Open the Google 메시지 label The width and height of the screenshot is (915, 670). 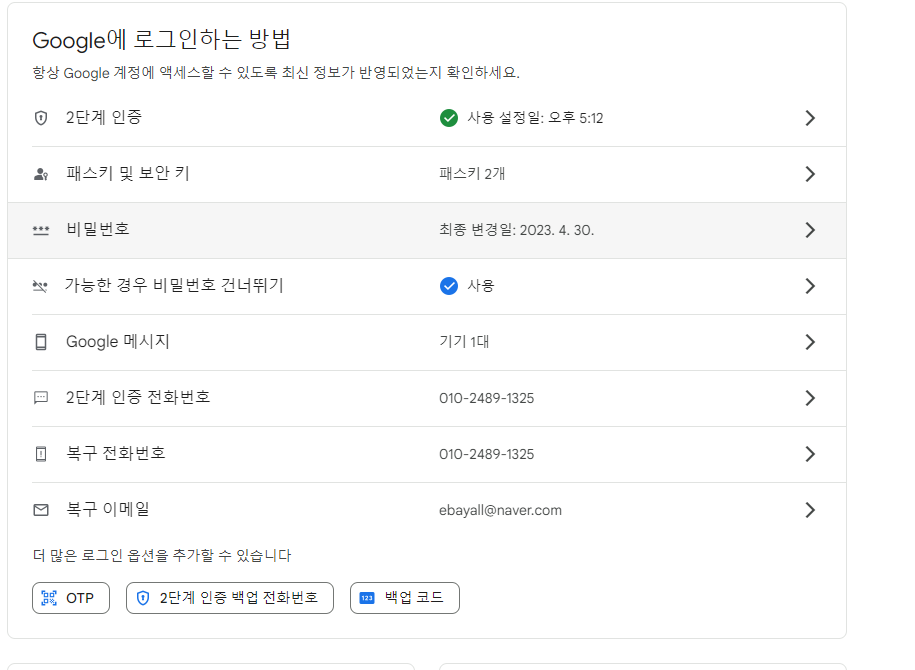[118, 341]
